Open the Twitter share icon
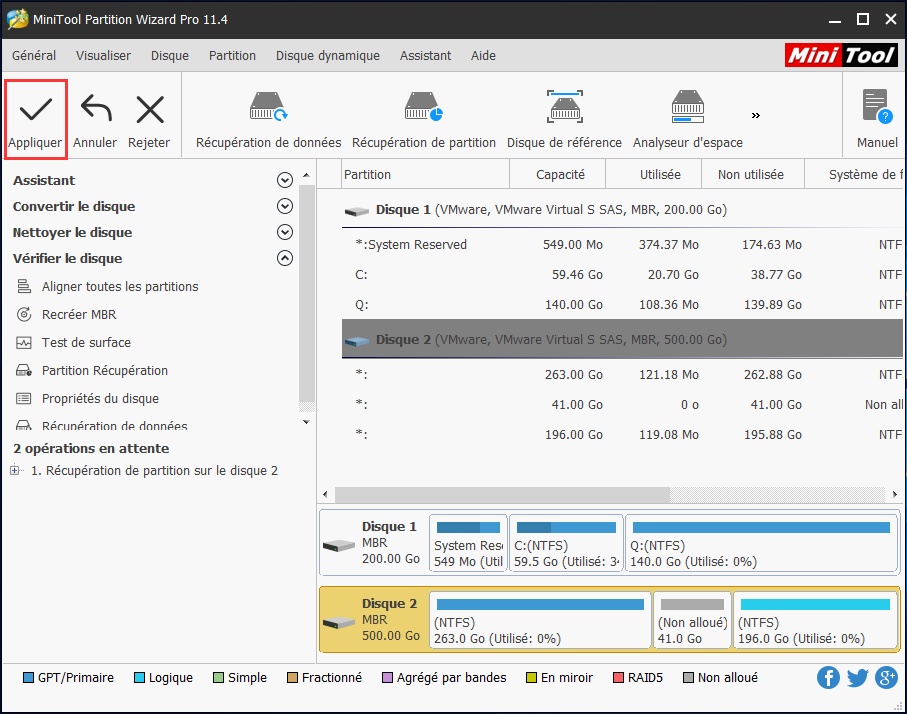 [857, 678]
